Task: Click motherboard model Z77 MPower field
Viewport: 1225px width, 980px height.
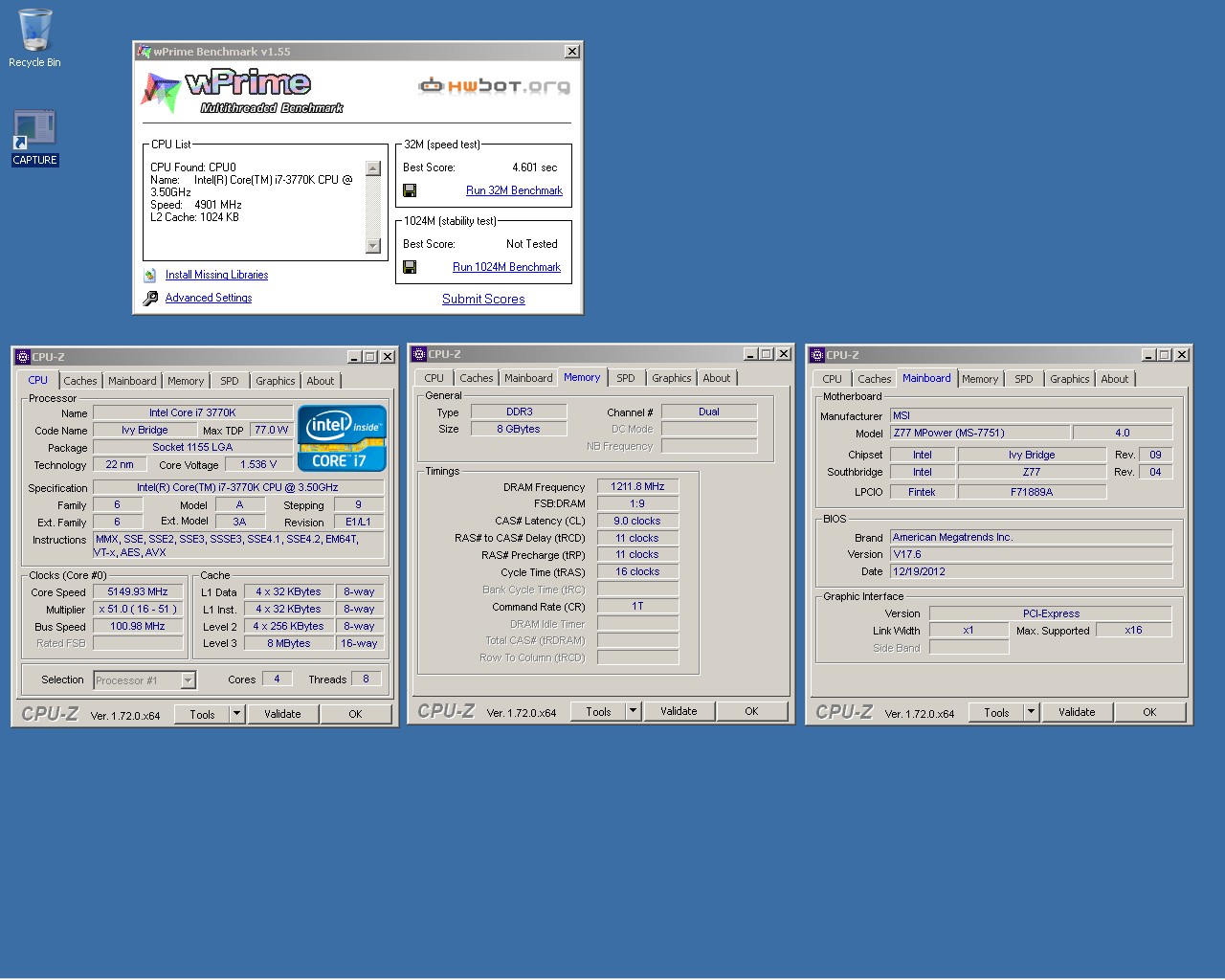Action: click(x=980, y=434)
